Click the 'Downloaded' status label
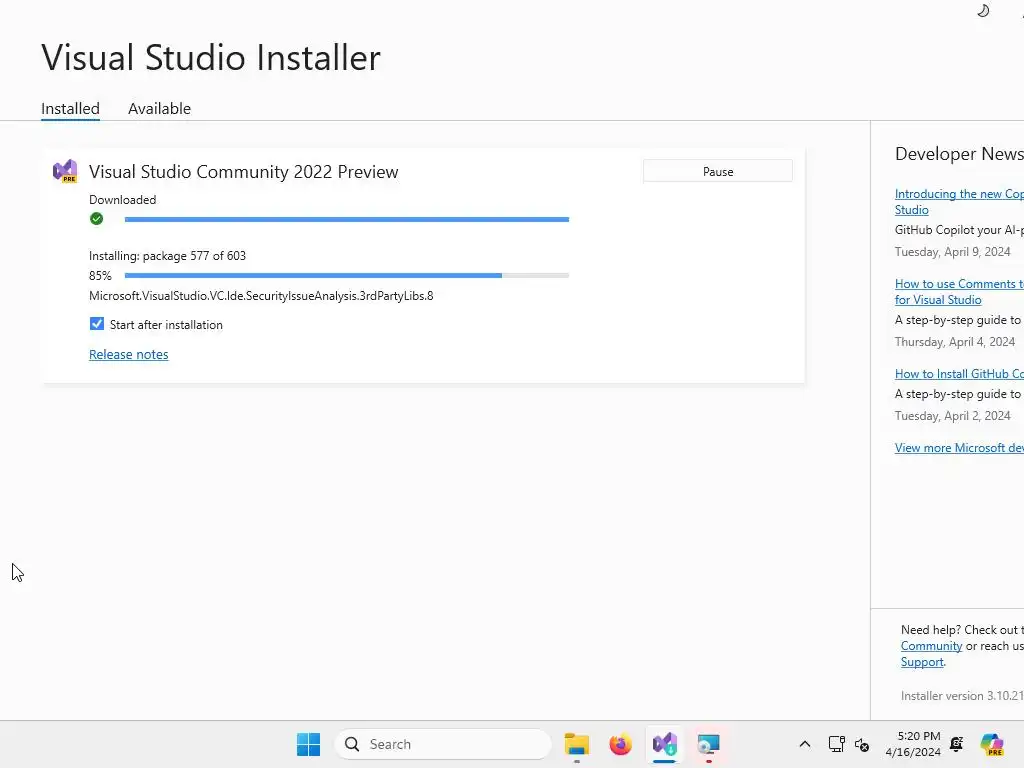 pos(123,200)
